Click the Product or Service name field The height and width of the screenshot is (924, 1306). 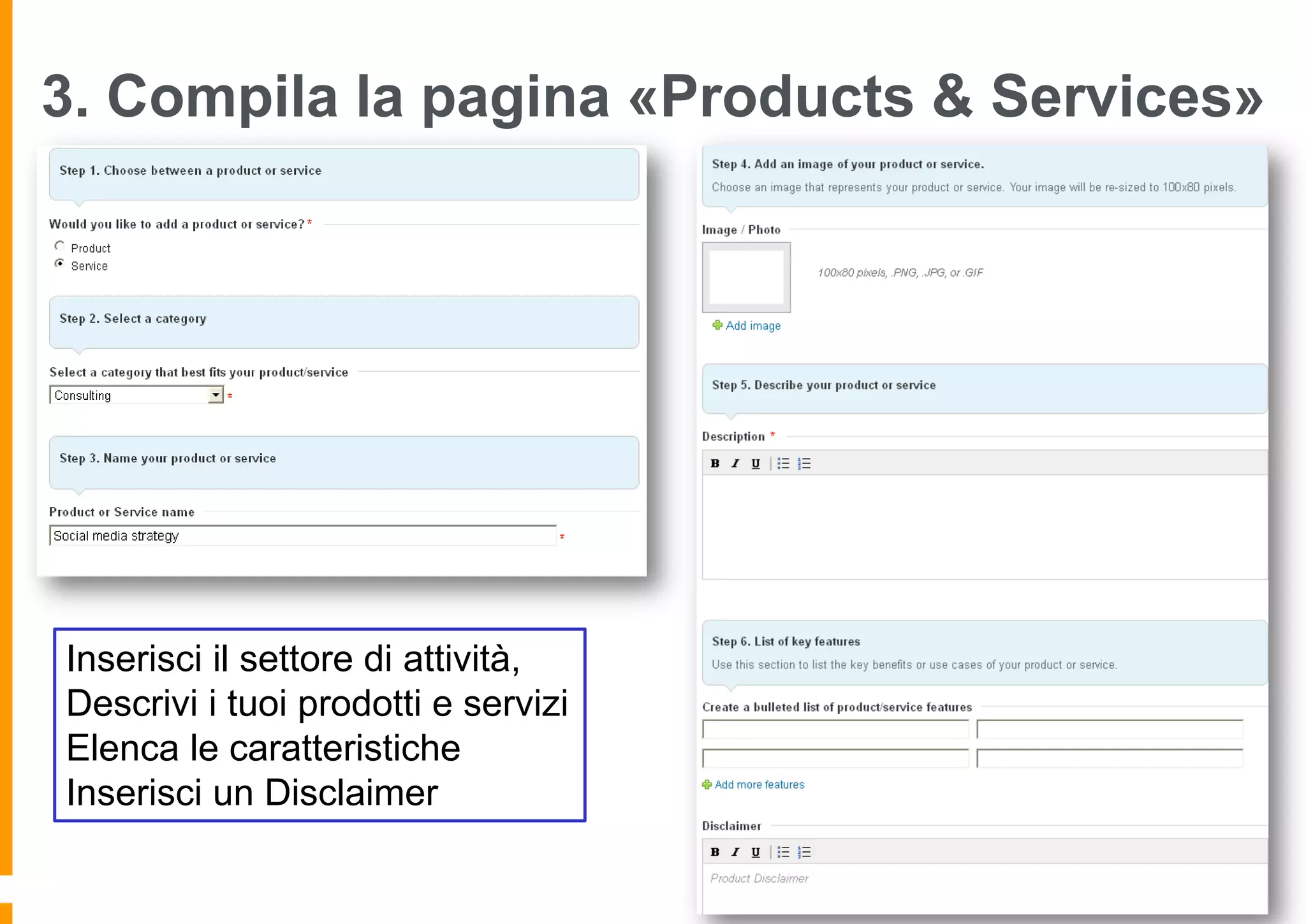tap(303, 536)
